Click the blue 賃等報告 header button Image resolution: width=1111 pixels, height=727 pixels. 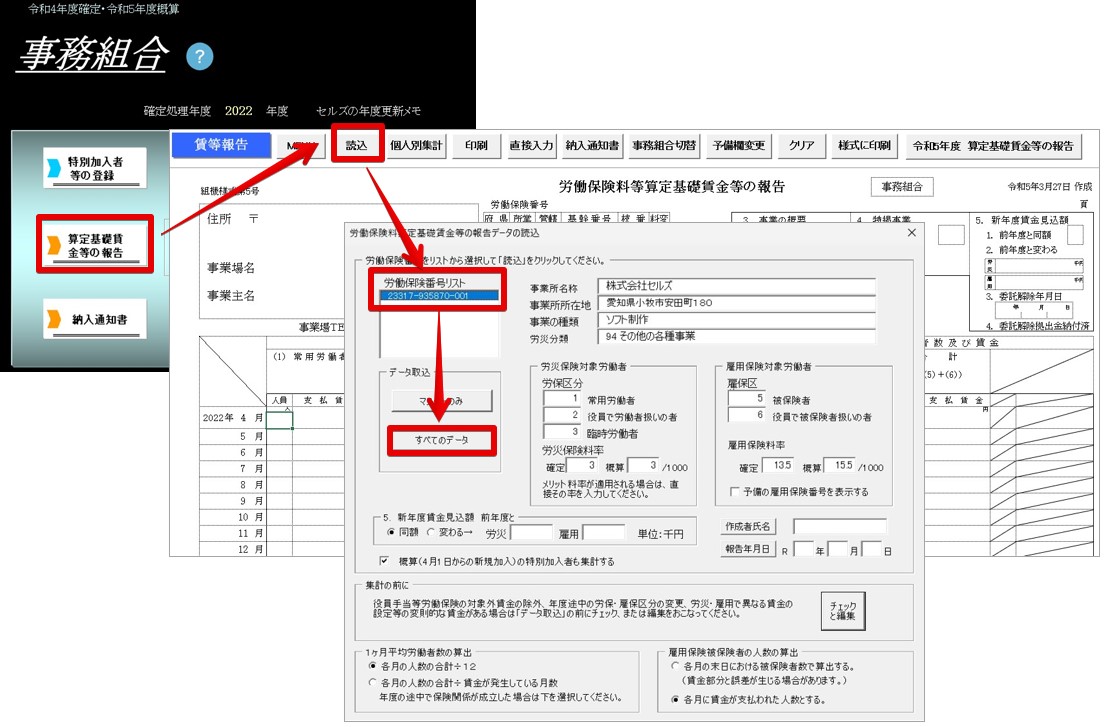coord(221,145)
